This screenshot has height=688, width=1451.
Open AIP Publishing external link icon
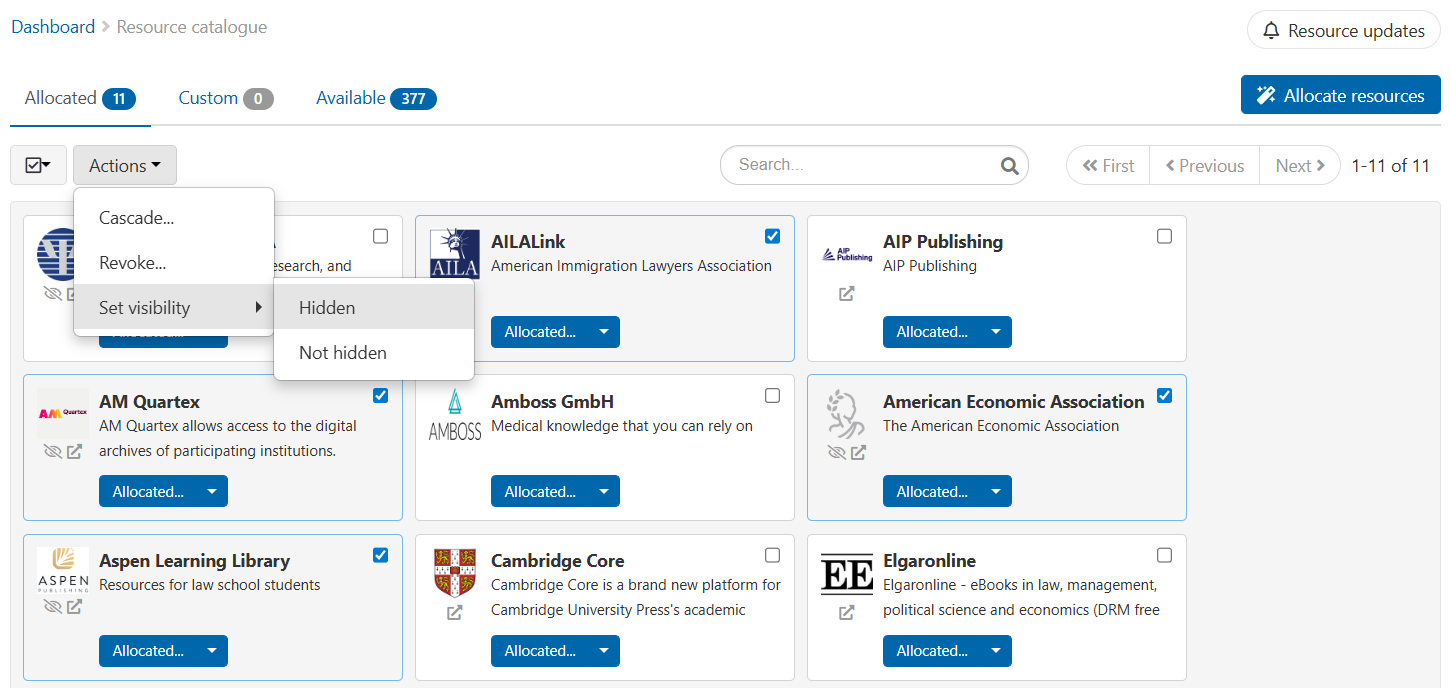(x=847, y=294)
